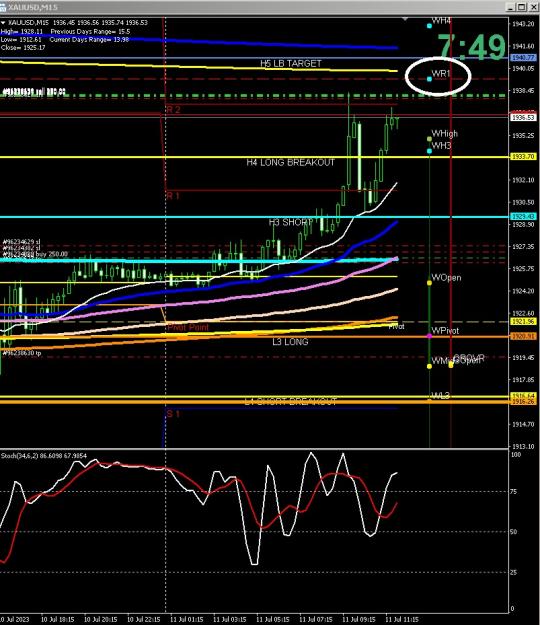Click the WH4 cyan marker dot
This screenshot has height=625, width=540.
[429, 26]
